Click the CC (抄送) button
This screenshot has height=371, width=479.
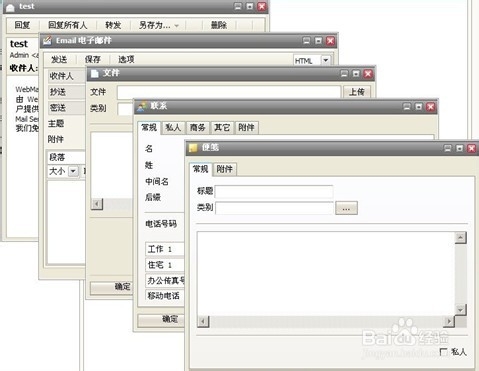pos(66,92)
